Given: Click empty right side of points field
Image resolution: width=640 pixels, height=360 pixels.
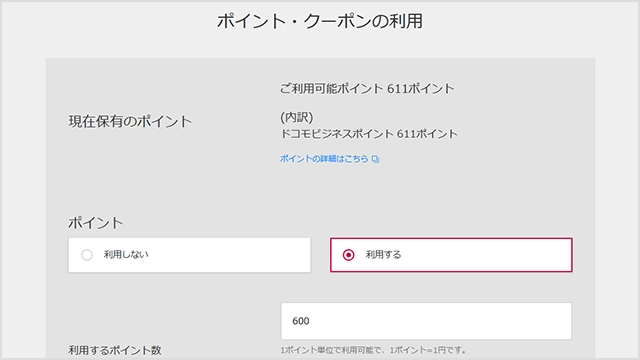Looking at the screenshot, I should coord(490,321).
